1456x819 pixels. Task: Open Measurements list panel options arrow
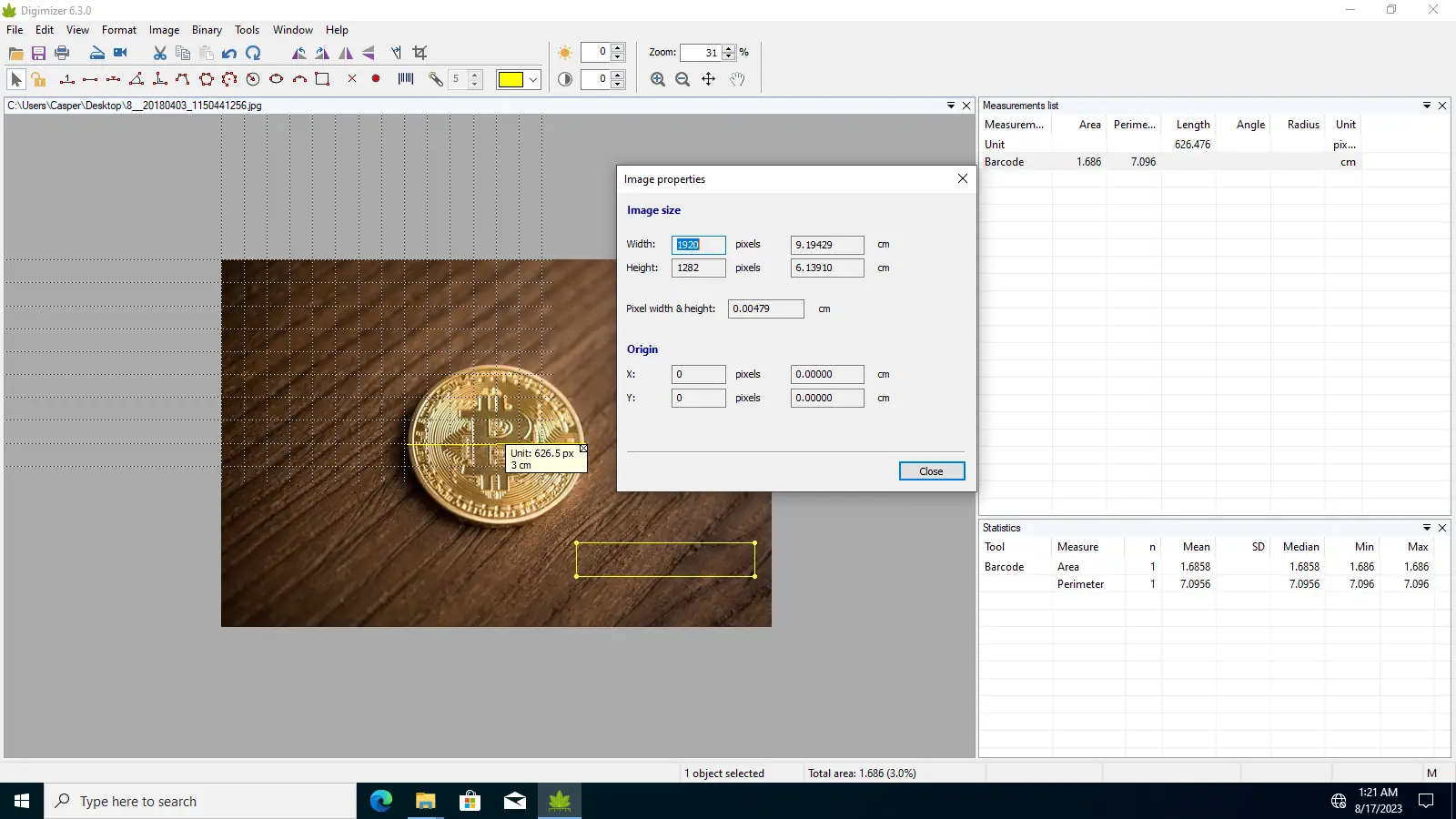pyautogui.click(x=1427, y=106)
